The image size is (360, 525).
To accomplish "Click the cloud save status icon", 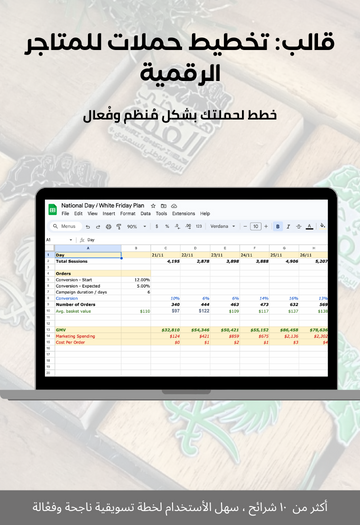I will coord(174,206).
